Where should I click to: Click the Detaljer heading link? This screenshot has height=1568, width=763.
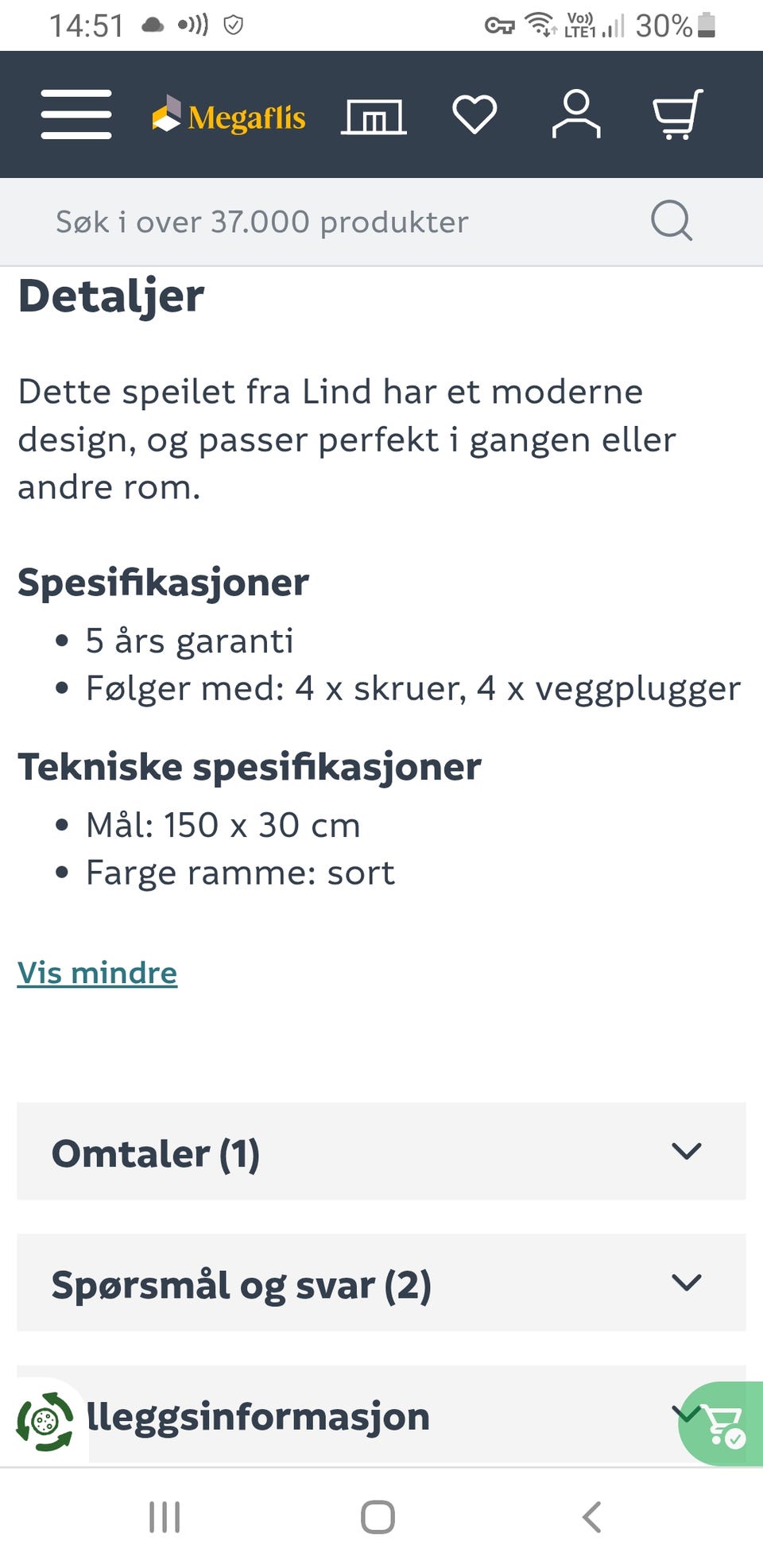(111, 295)
